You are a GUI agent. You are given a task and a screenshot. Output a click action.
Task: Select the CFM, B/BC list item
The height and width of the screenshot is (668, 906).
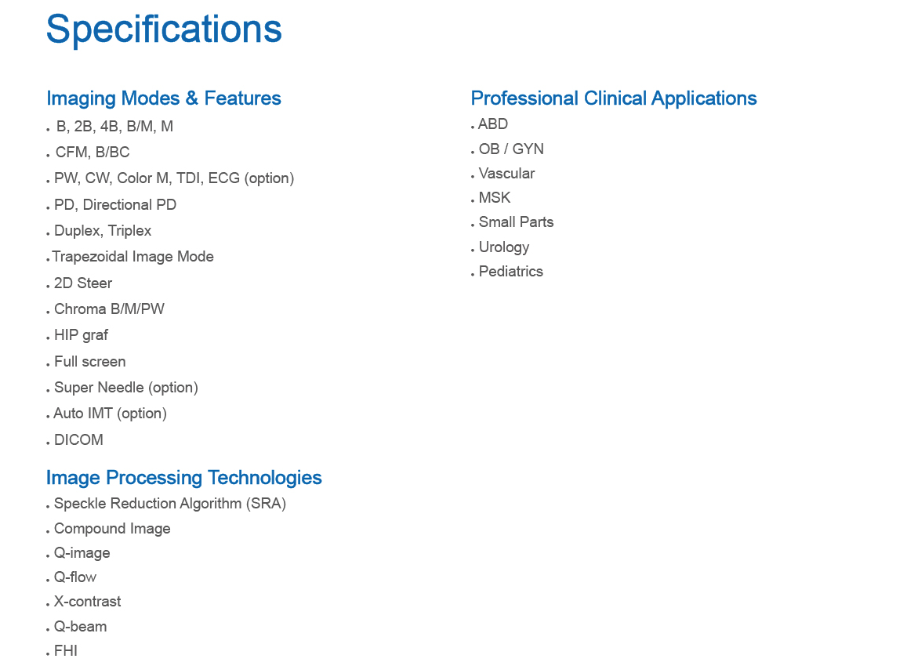coord(92,153)
